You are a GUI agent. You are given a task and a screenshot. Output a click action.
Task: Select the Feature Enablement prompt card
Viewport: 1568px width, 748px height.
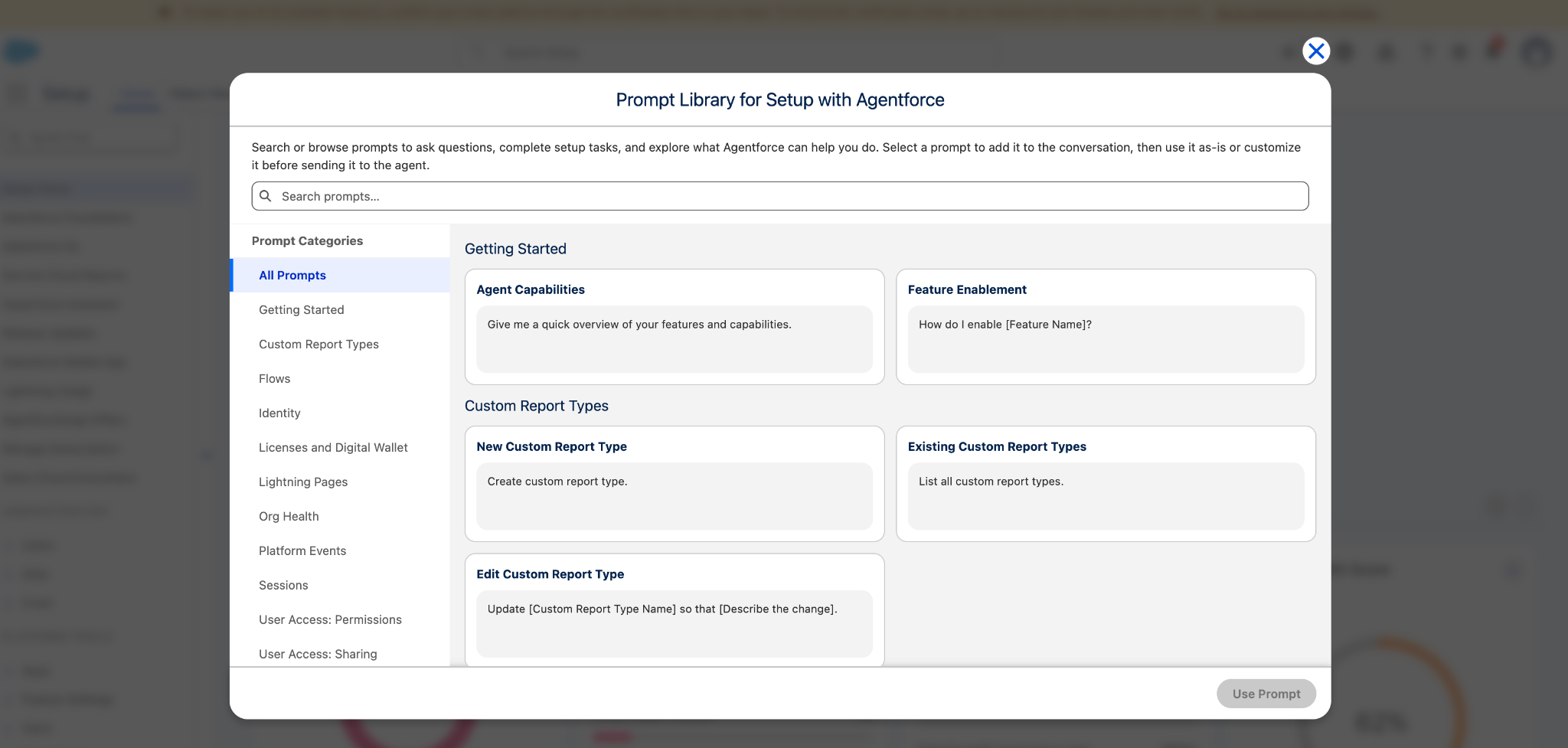pyautogui.click(x=1106, y=327)
